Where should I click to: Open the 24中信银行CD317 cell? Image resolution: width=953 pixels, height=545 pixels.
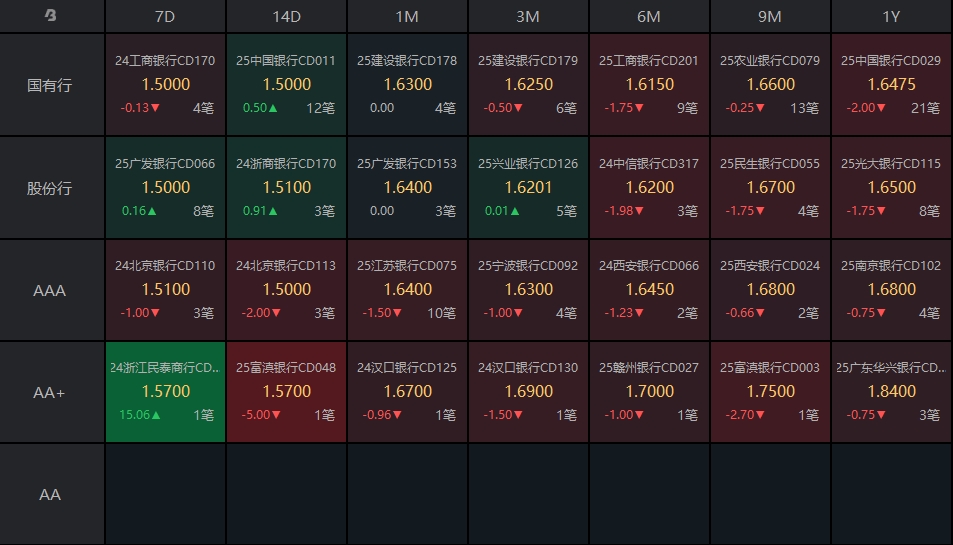click(649, 188)
